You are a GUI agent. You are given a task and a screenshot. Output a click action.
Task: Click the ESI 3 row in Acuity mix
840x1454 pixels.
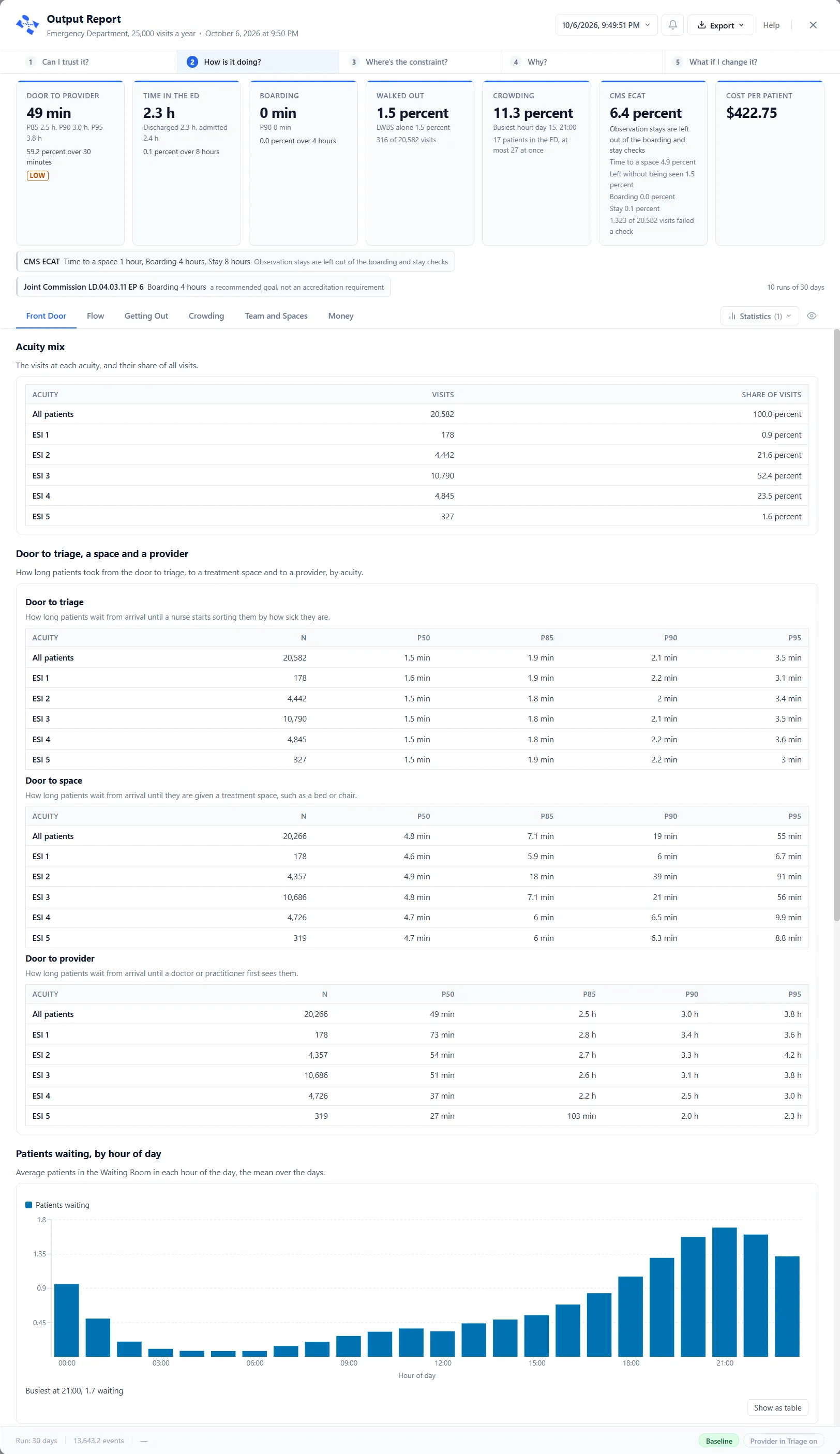pyautogui.click(x=416, y=476)
